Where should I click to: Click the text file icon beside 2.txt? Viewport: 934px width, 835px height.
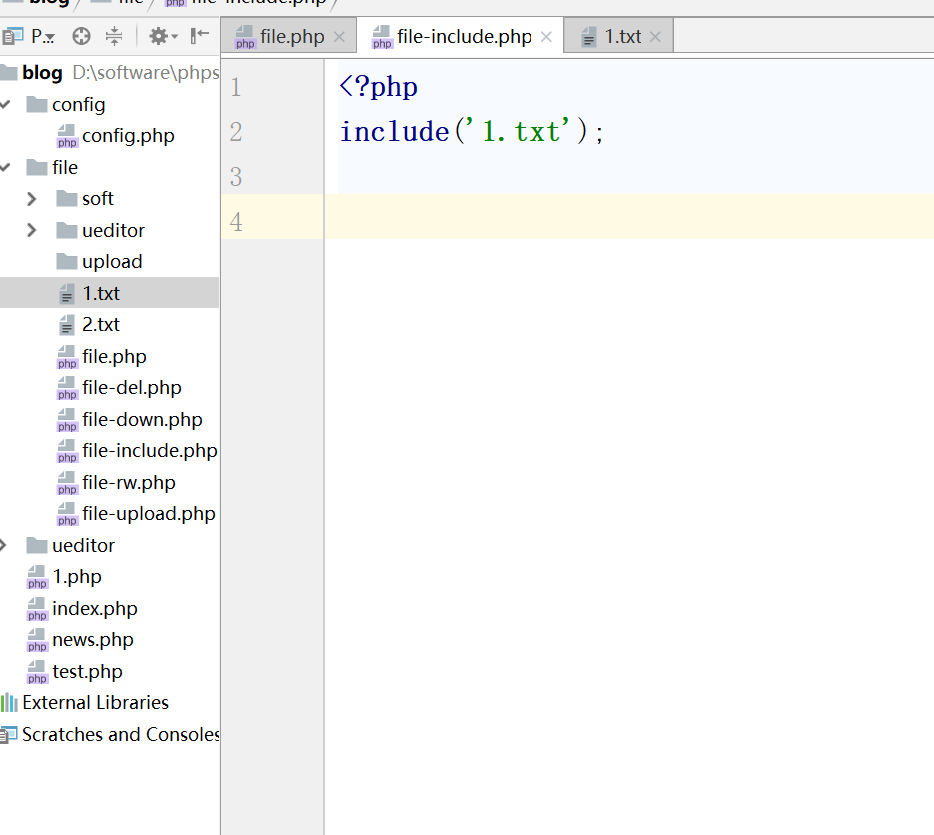click(67, 325)
